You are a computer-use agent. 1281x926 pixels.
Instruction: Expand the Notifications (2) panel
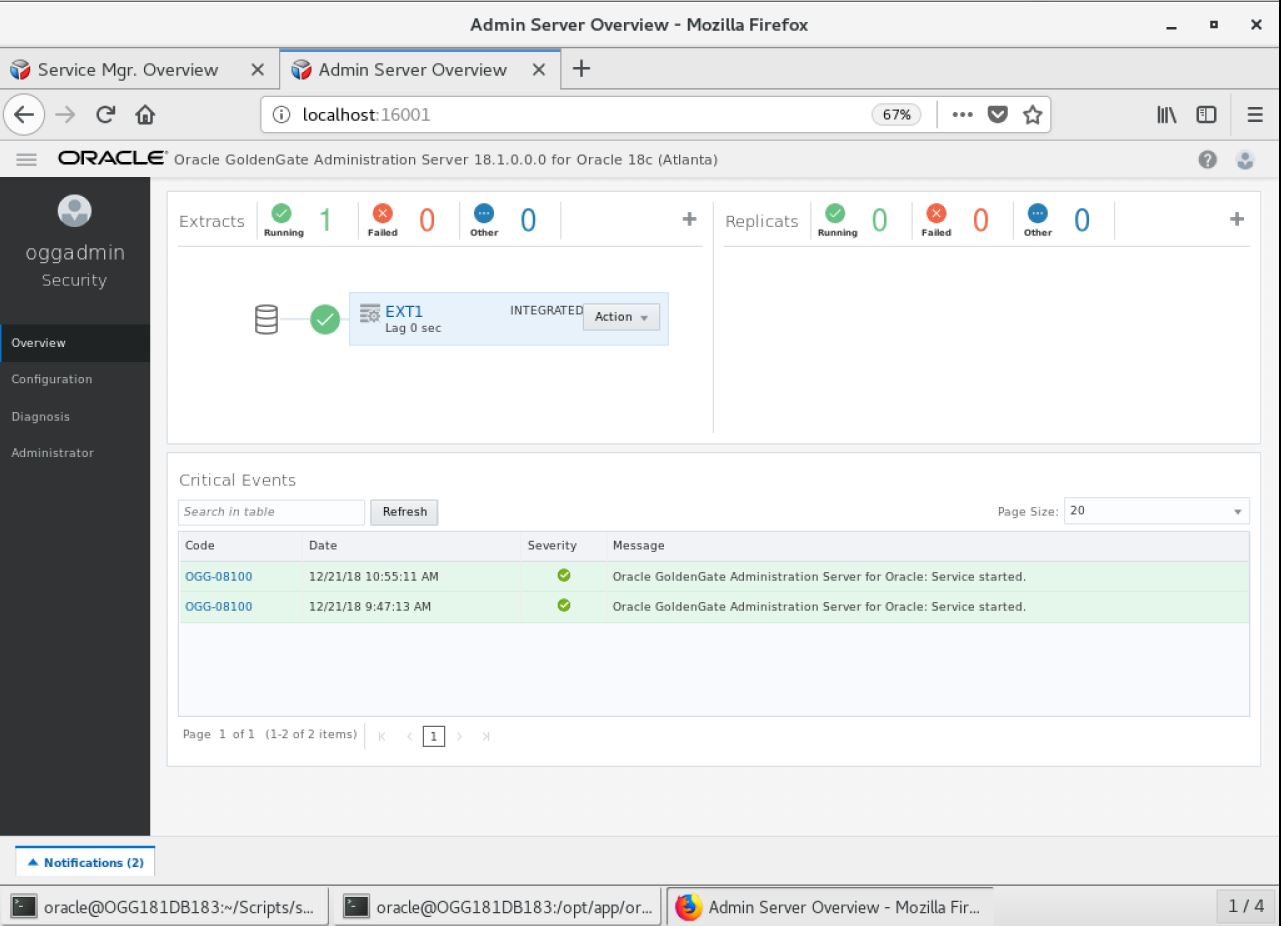pos(86,862)
